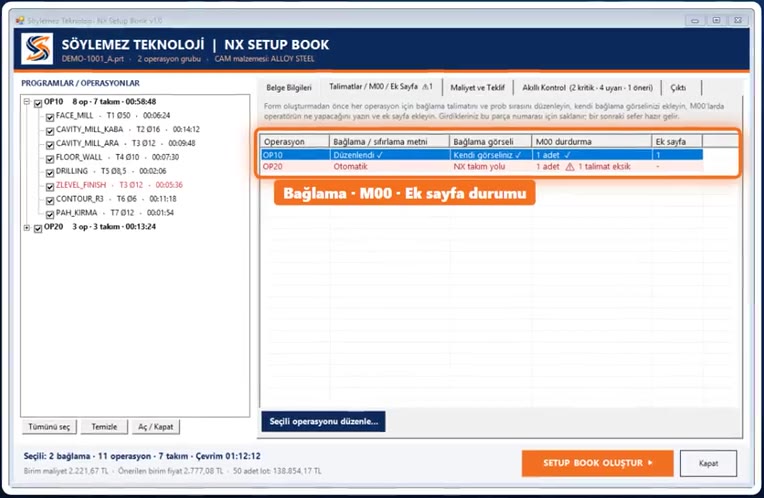
Task: Select CAVITY_MILL_ARA tree item
Action: pos(126,143)
